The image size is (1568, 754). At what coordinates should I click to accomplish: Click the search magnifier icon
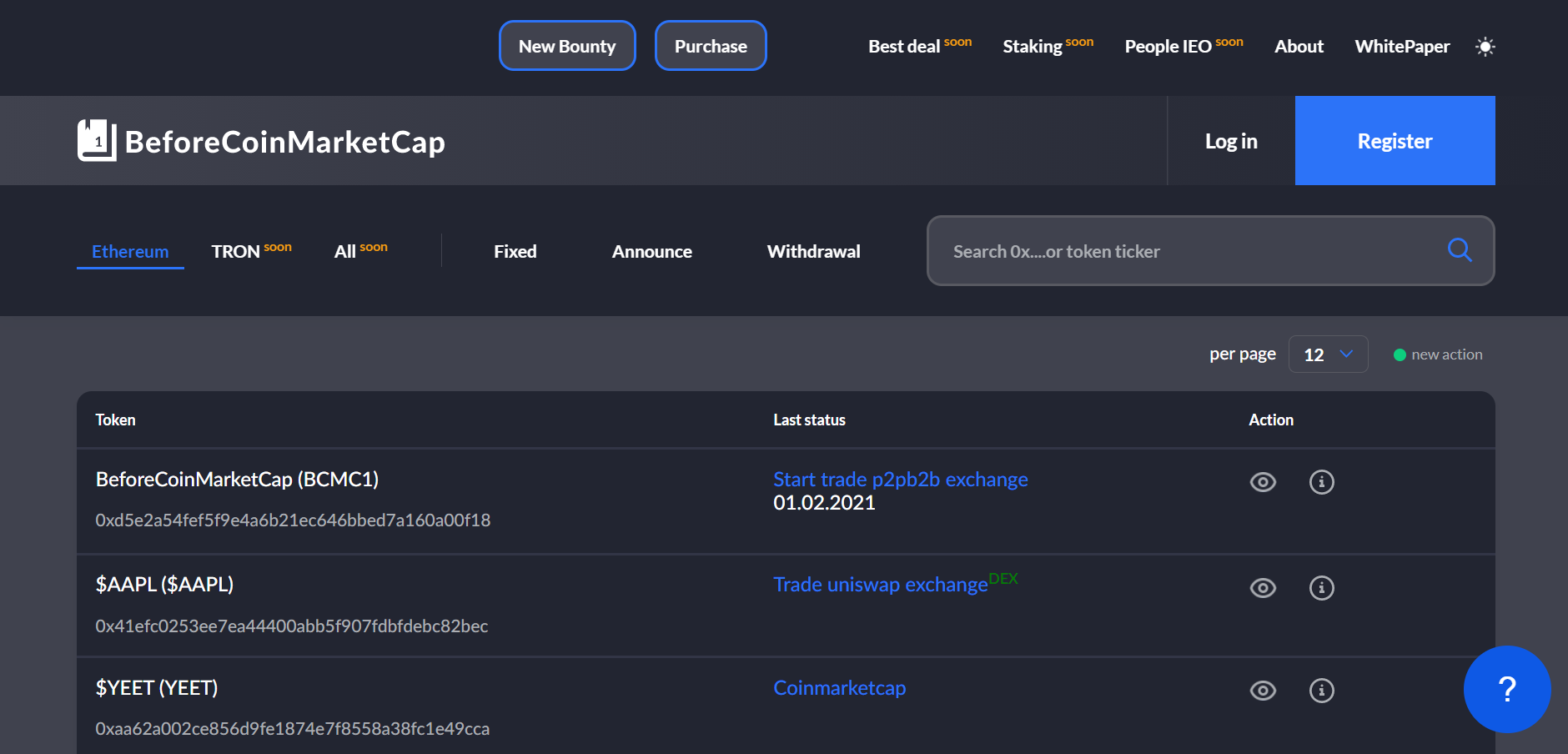point(1460,250)
